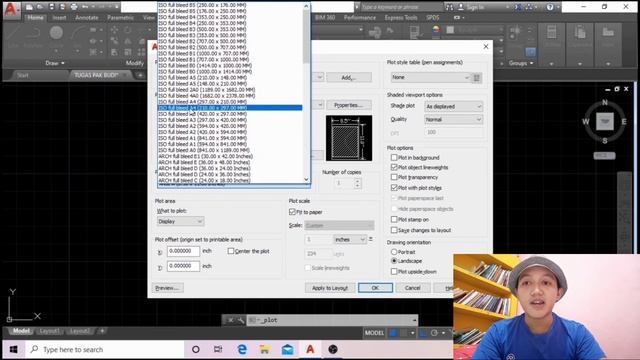This screenshot has height=360, width=640.
Task: Open File Explorer from the taskbar
Action: pos(264,349)
